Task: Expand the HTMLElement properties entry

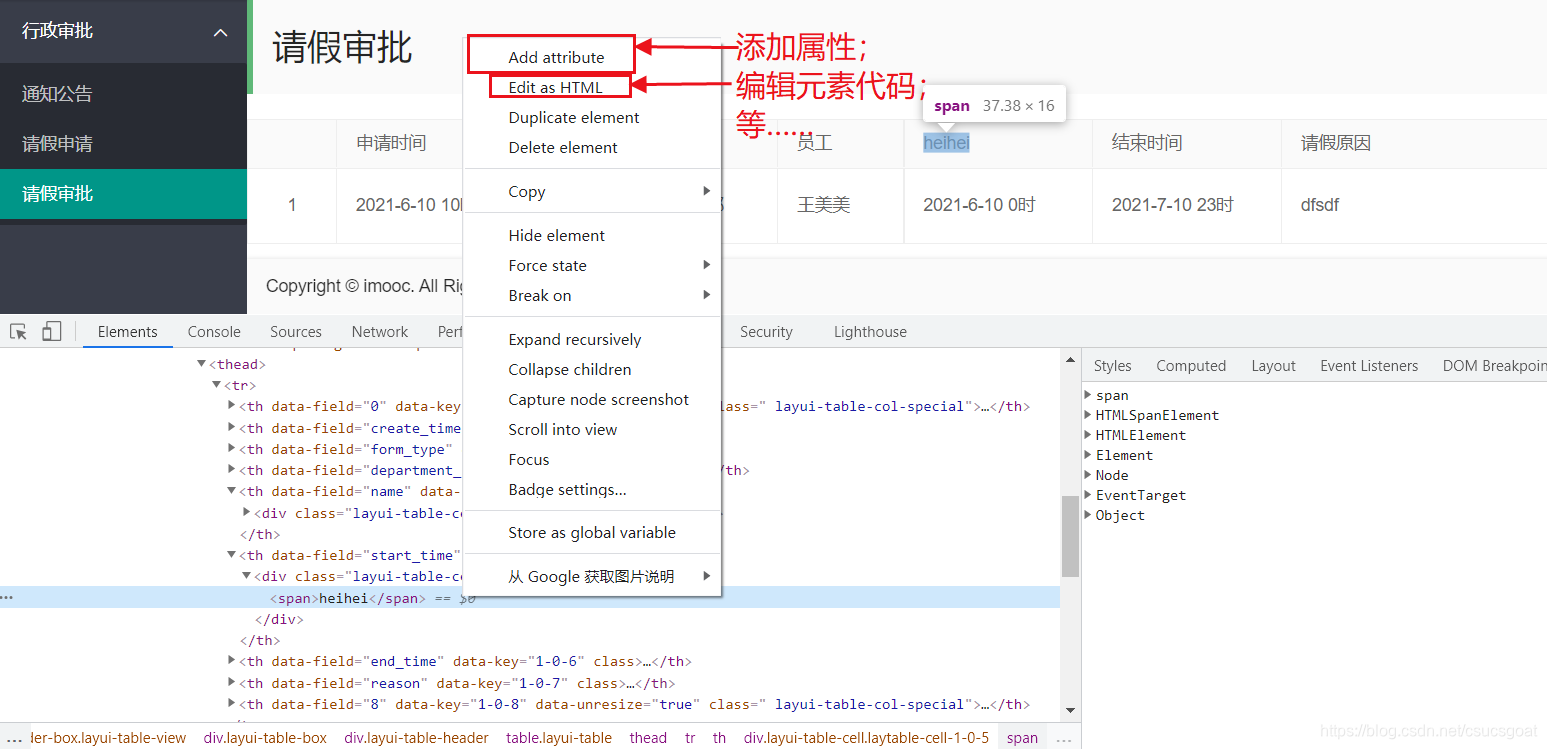Action: (x=1089, y=435)
